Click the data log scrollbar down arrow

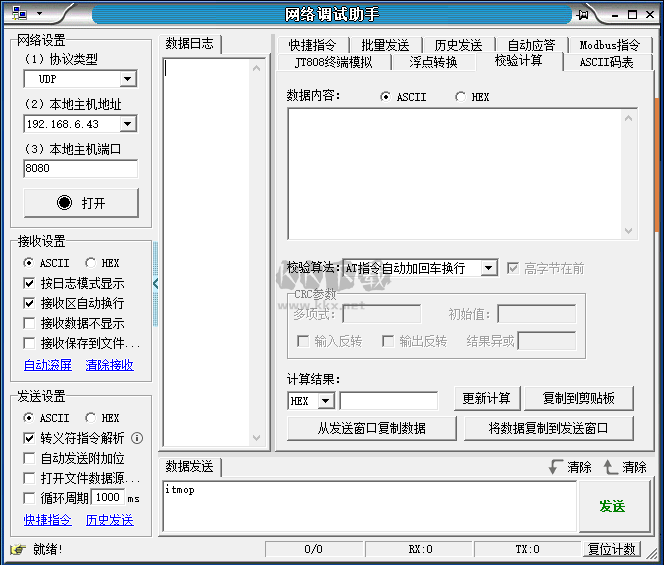click(x=256, y=438)
